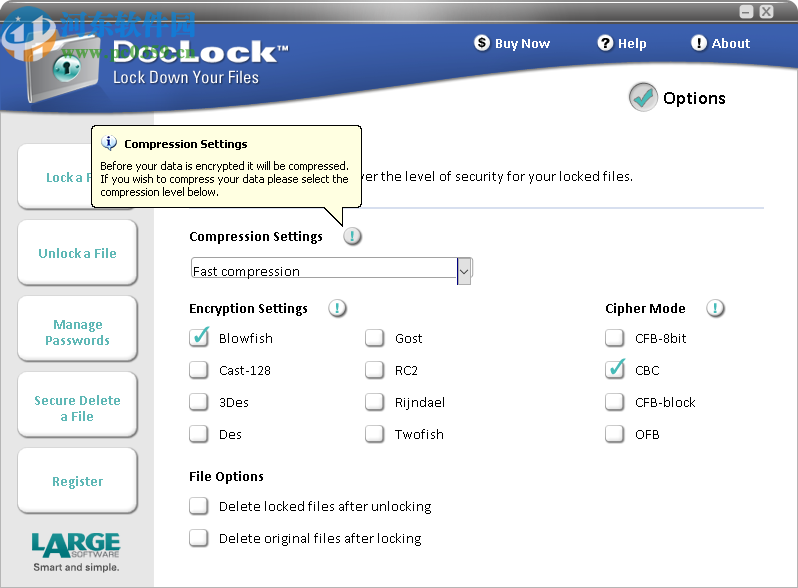Enable Delete locked files after unlocking
The image size is (798, 588).
(x=198, y=506)
